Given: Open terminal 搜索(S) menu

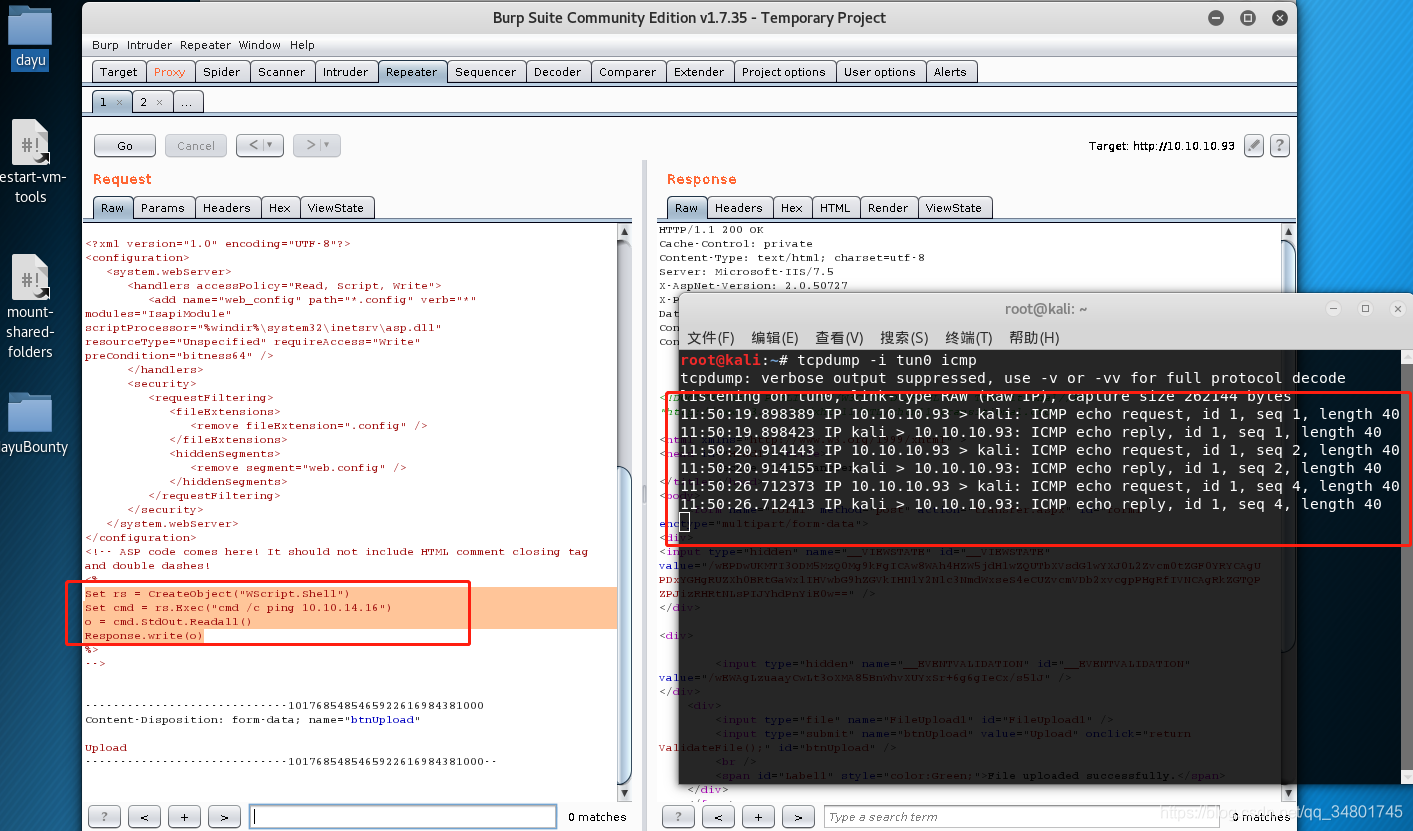Looking at the screenshot, I should click(904, 338).
